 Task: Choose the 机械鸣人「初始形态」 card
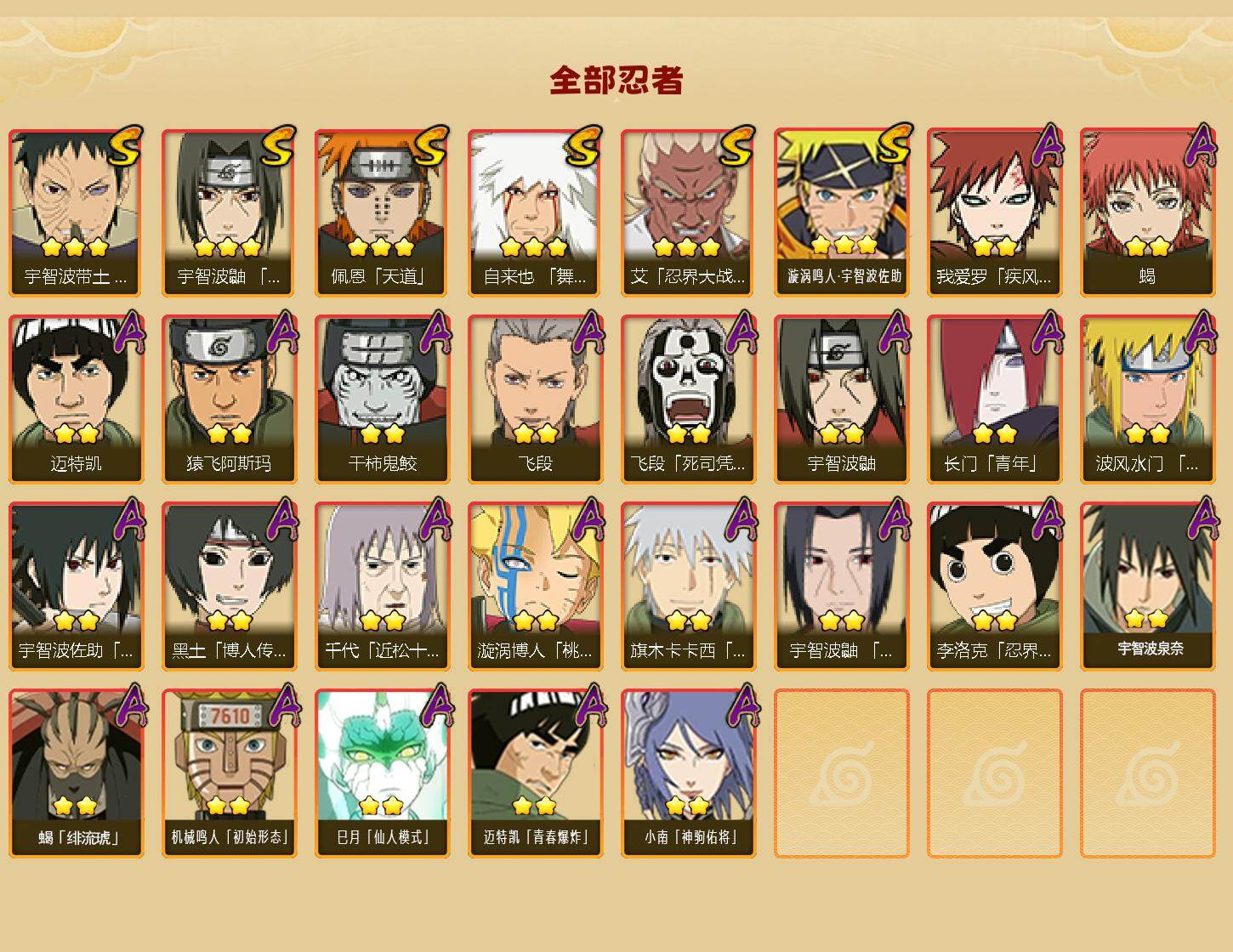coord(229,773)
